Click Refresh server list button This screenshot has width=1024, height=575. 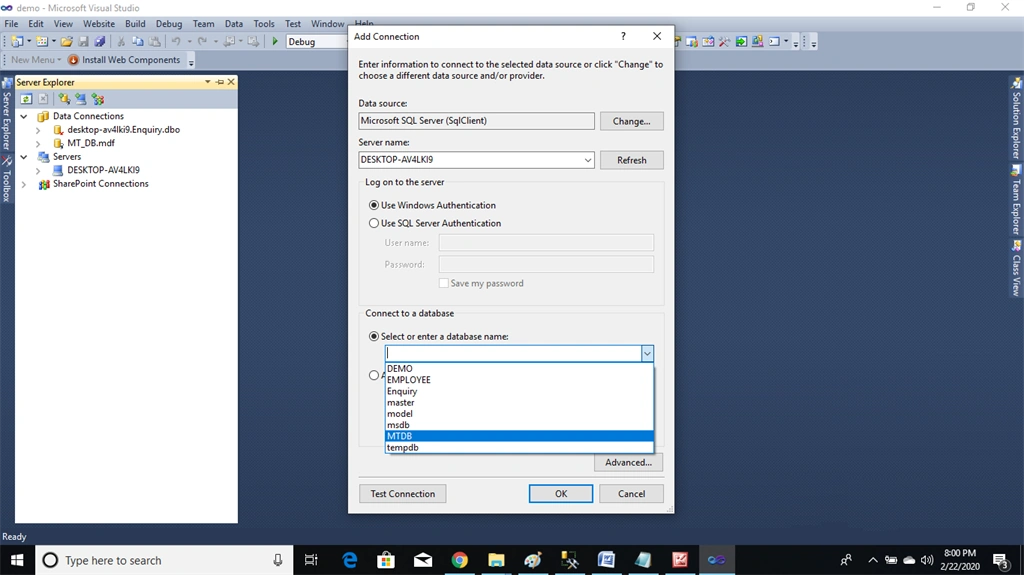632,160
